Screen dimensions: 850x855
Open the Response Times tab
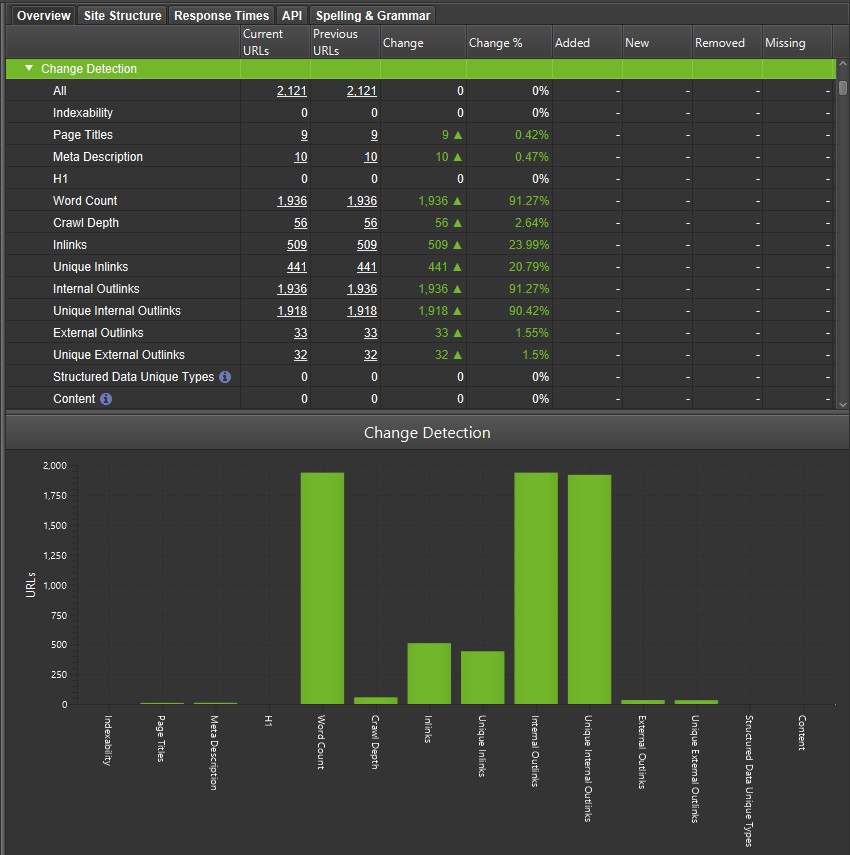pyautogui.click(x=221, y=15)
